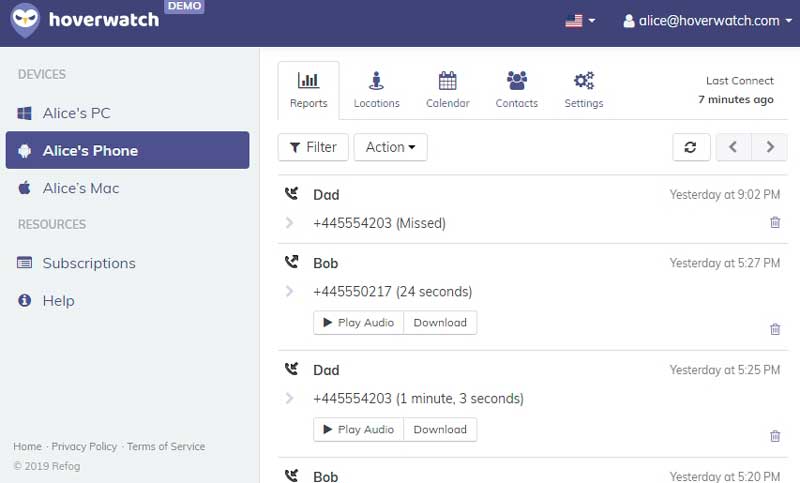The height and width of the screenshot is (483, 800).
Task: Click the timestamp Yesterday at 5:25 PM
Action: [x=724, y=370]
